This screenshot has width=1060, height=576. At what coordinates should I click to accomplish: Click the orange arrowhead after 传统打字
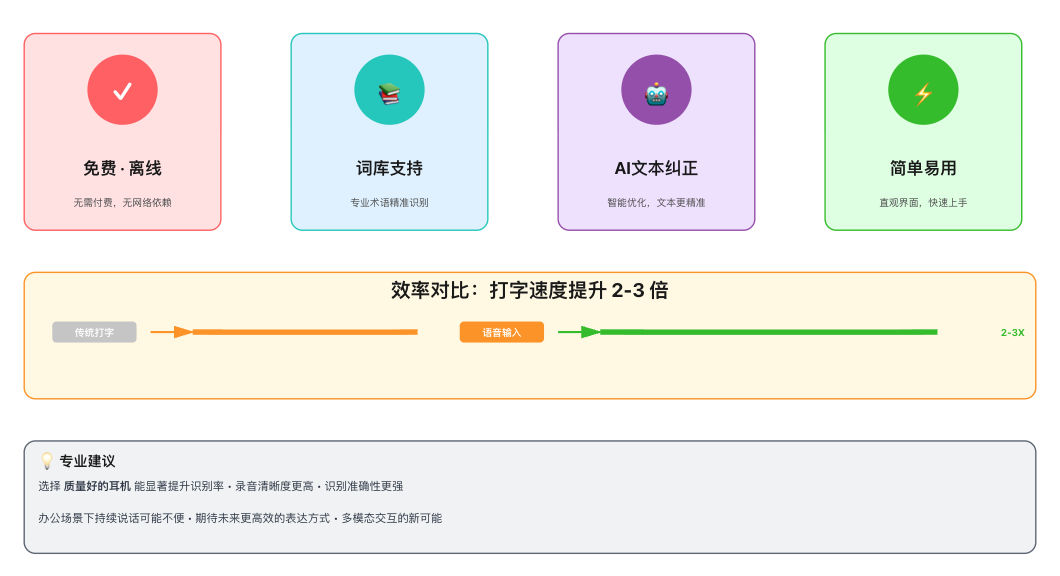click(183, 332)
